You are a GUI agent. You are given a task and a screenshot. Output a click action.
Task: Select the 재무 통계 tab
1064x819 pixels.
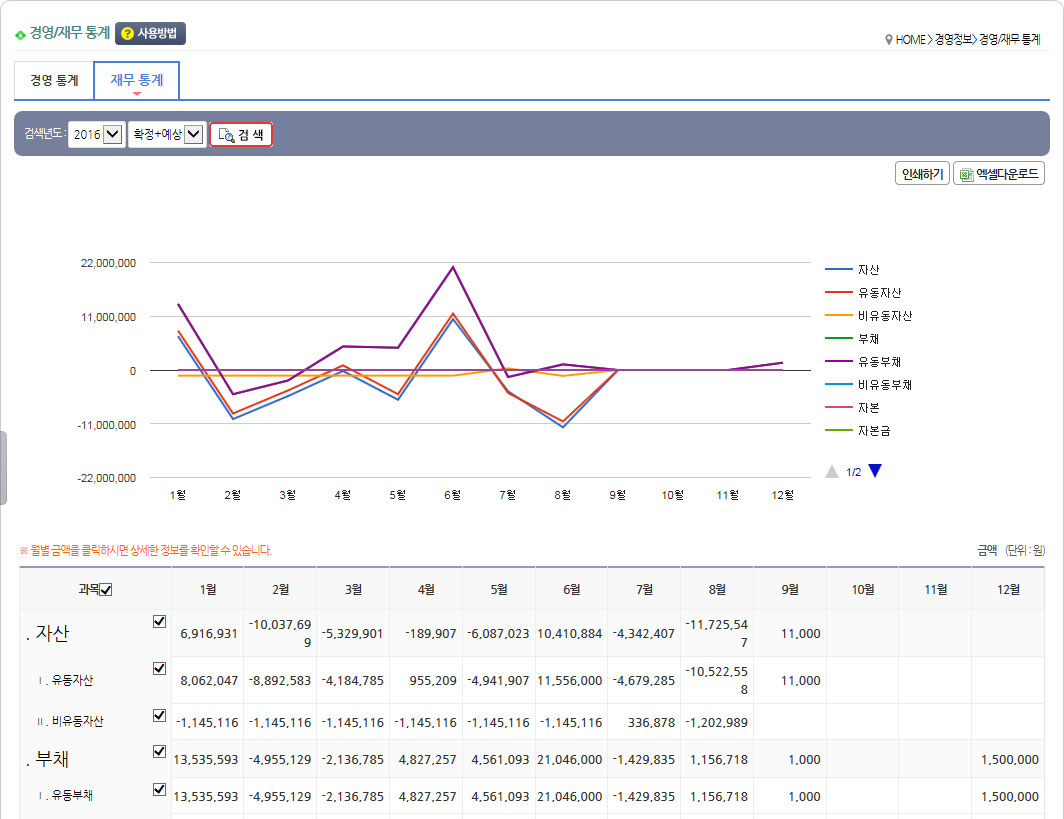136,81
